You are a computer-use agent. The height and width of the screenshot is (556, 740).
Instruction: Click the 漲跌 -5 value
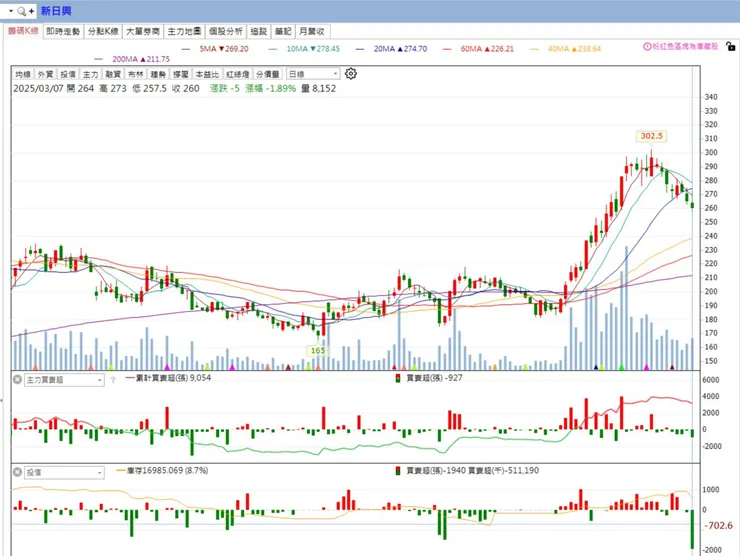(225, 88)
